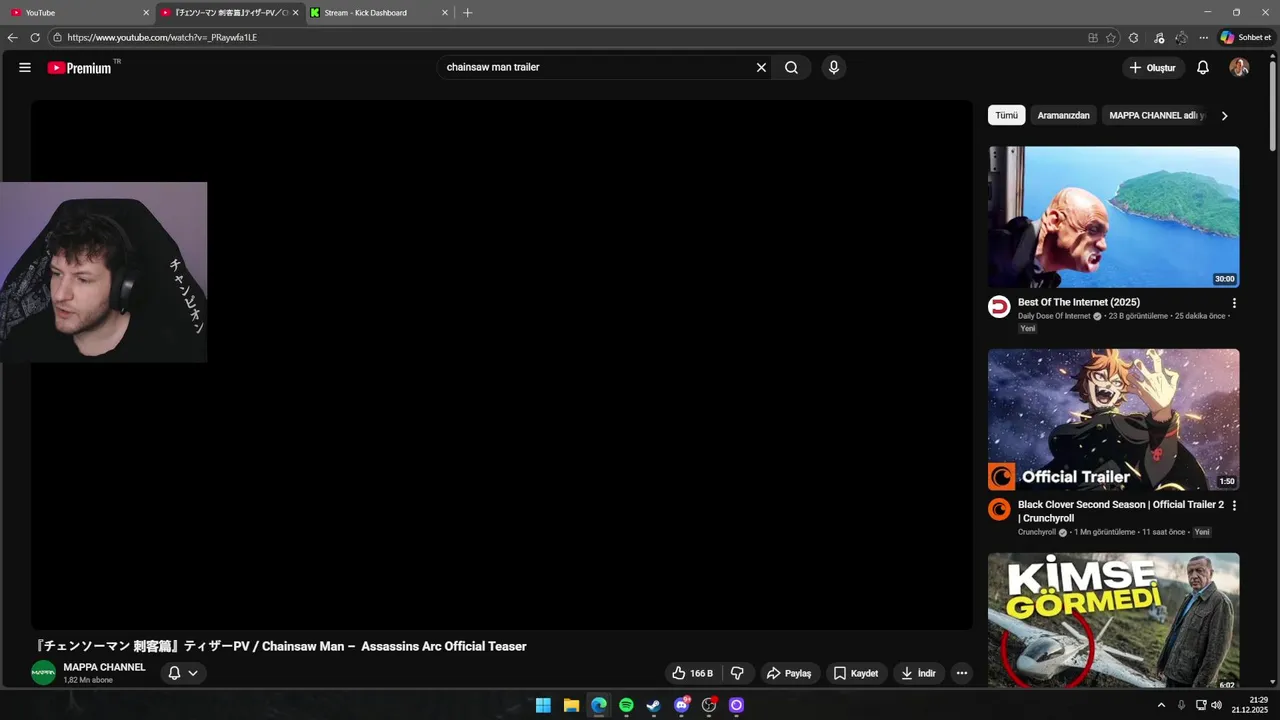Click the address bar URL
Image resolution: width=1280 pixels, height=720 pixels.
point(162,37)
